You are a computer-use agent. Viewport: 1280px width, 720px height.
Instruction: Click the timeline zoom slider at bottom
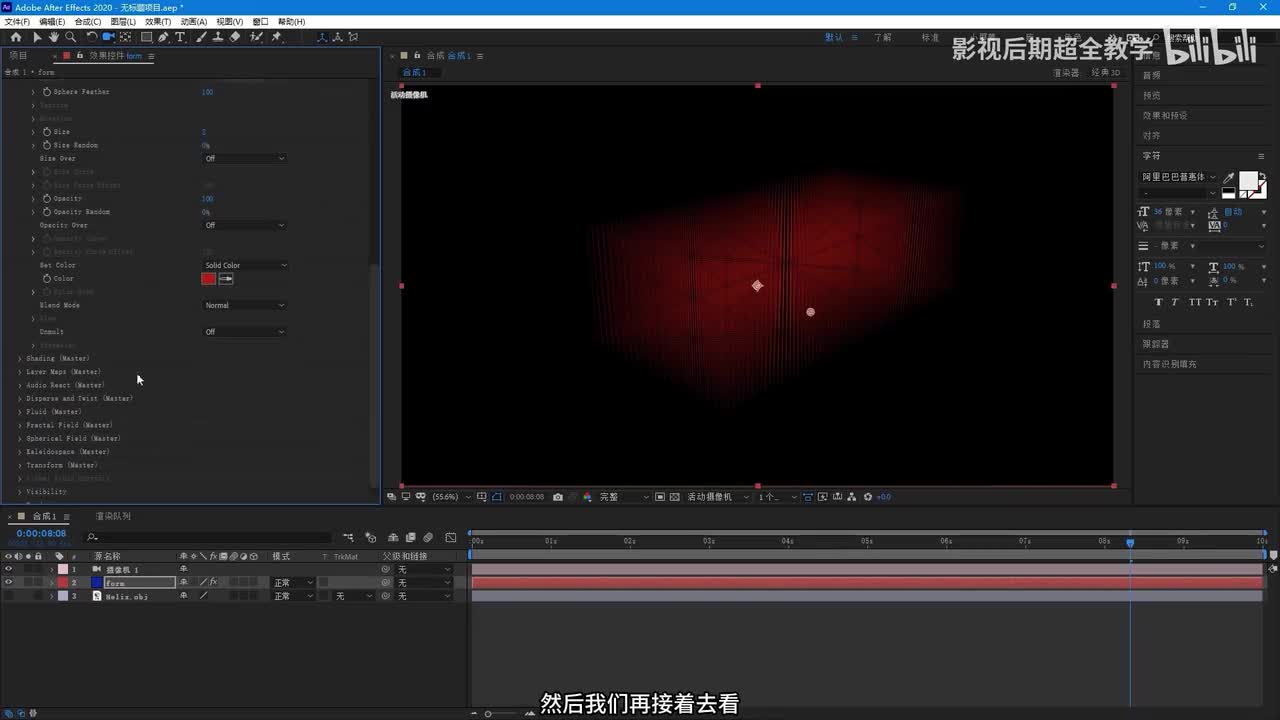pyautogui.click(x=488, y=713)
